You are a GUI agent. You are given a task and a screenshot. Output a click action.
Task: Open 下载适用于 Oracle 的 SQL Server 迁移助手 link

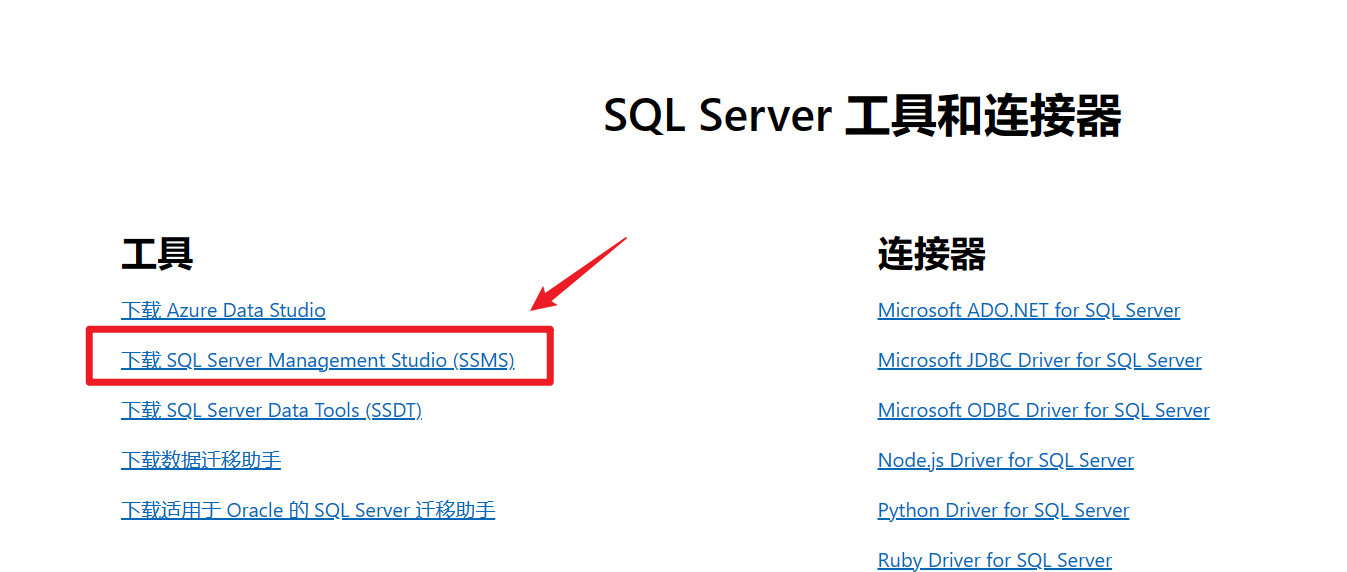point(308,510)
